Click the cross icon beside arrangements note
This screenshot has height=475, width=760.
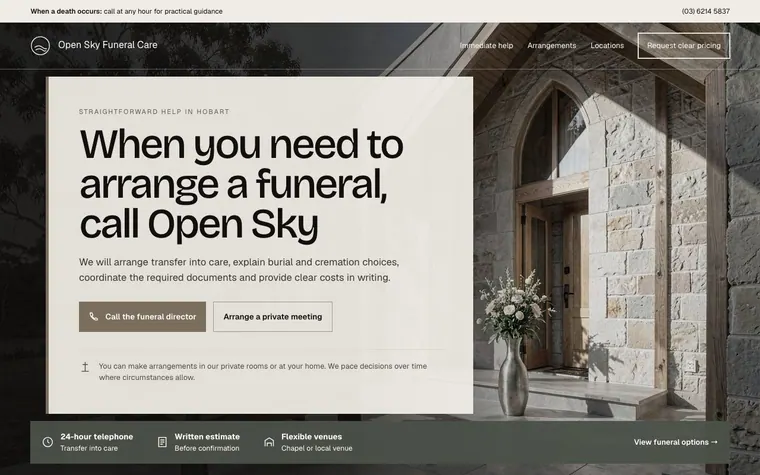pos(85,367)
